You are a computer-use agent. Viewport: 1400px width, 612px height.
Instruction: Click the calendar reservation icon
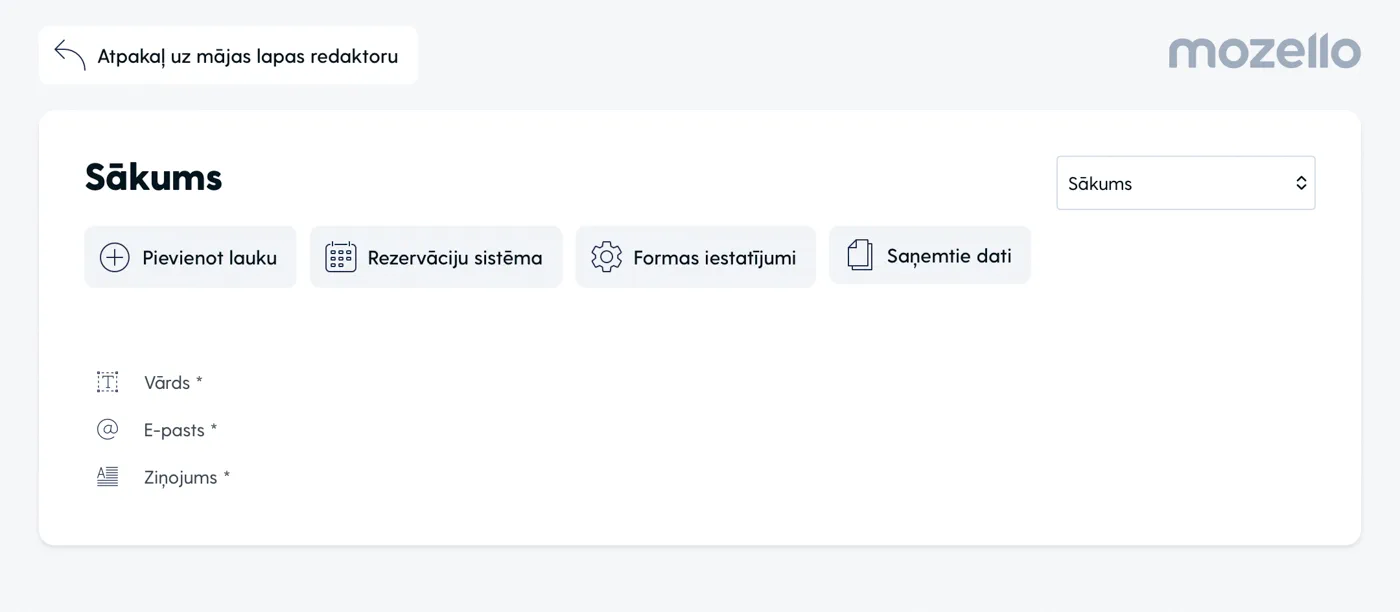341,257
